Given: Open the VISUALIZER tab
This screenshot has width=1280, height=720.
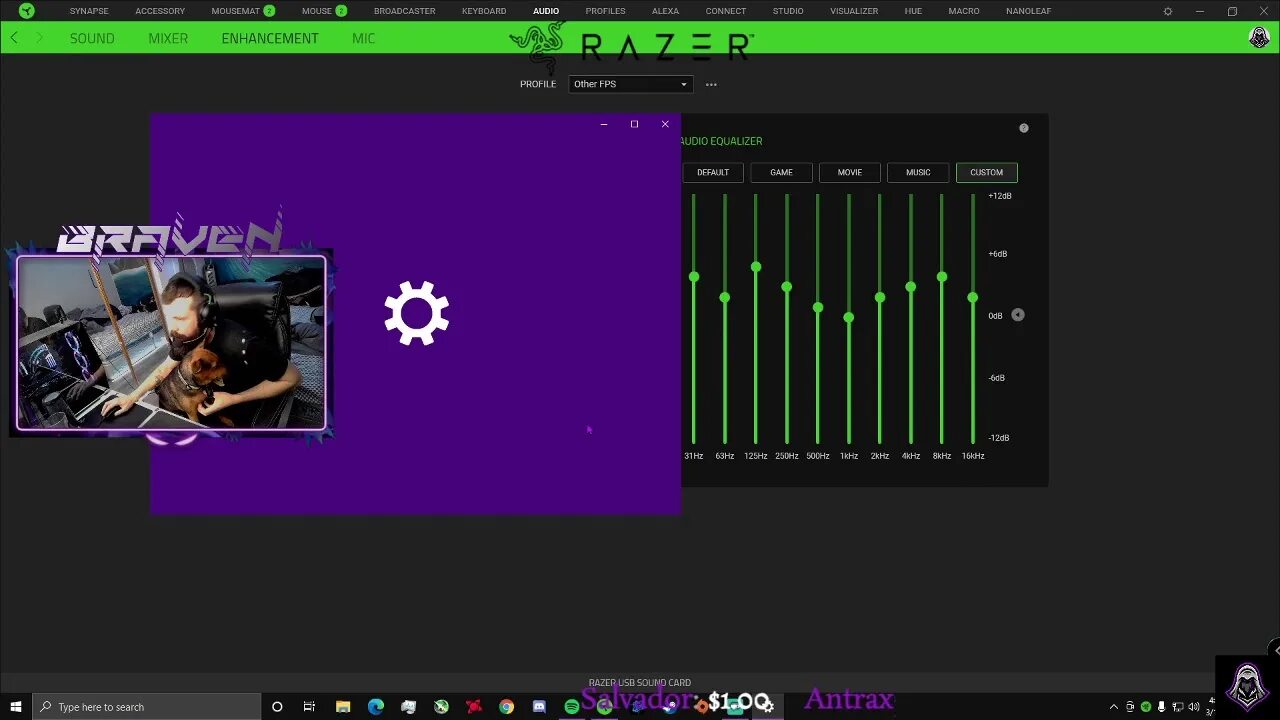Looking at the screenshot, I should [854, 11].
